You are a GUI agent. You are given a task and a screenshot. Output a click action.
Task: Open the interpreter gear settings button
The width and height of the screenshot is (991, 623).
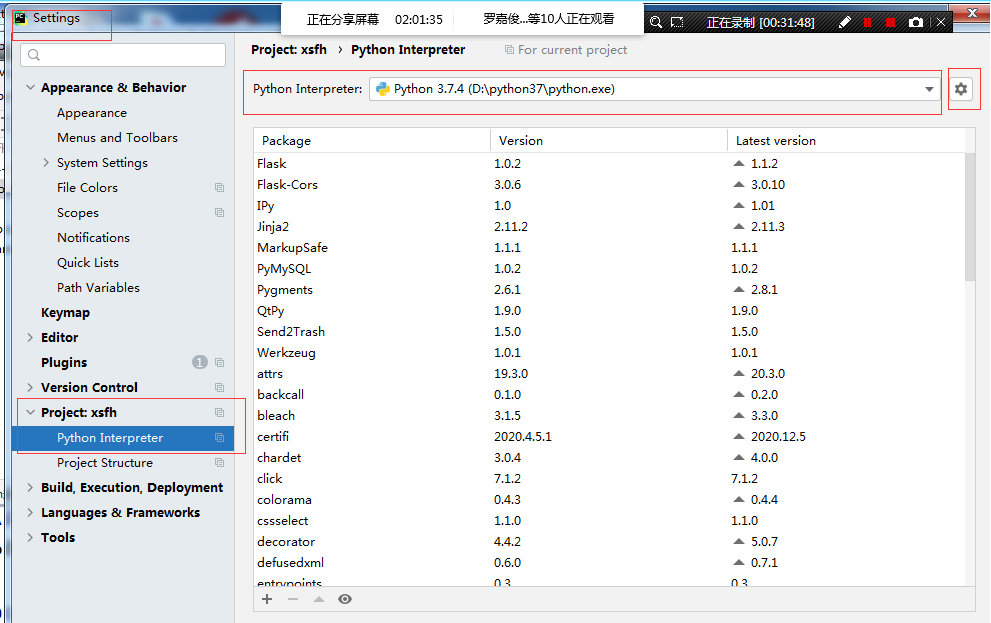click(x=961, y=89)
